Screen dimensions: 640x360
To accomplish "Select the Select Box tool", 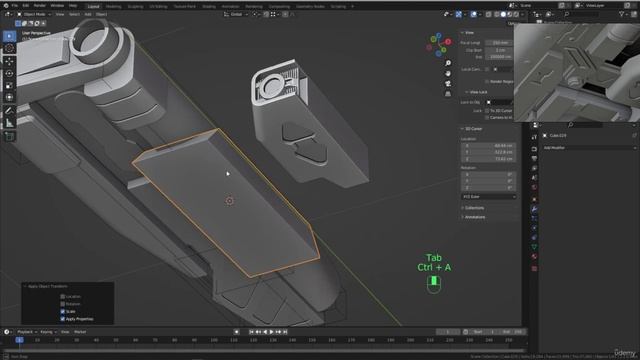I will click(9, 36).
